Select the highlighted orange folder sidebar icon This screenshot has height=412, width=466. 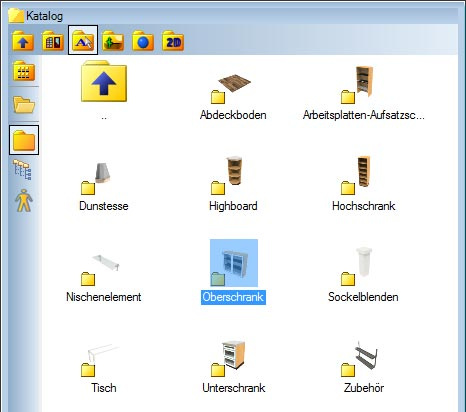pos(24,140)
